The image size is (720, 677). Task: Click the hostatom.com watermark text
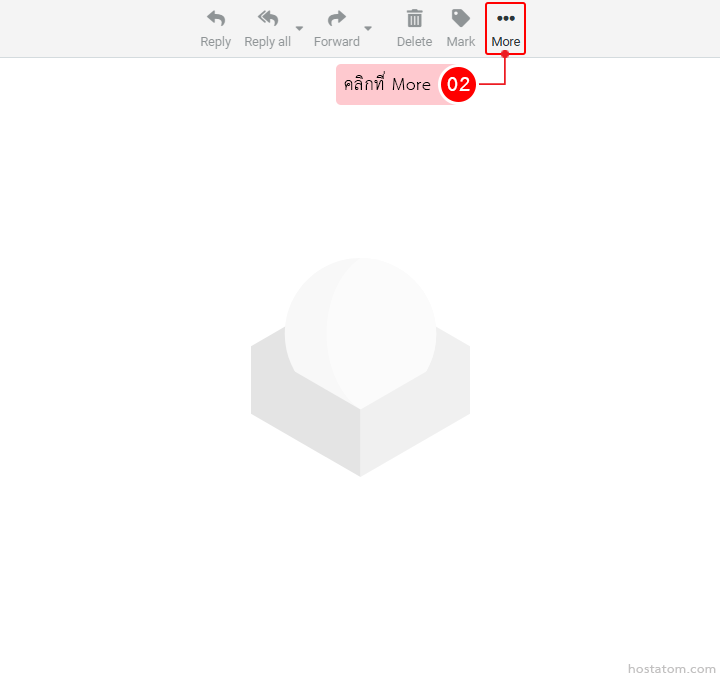tap(671, 668)
